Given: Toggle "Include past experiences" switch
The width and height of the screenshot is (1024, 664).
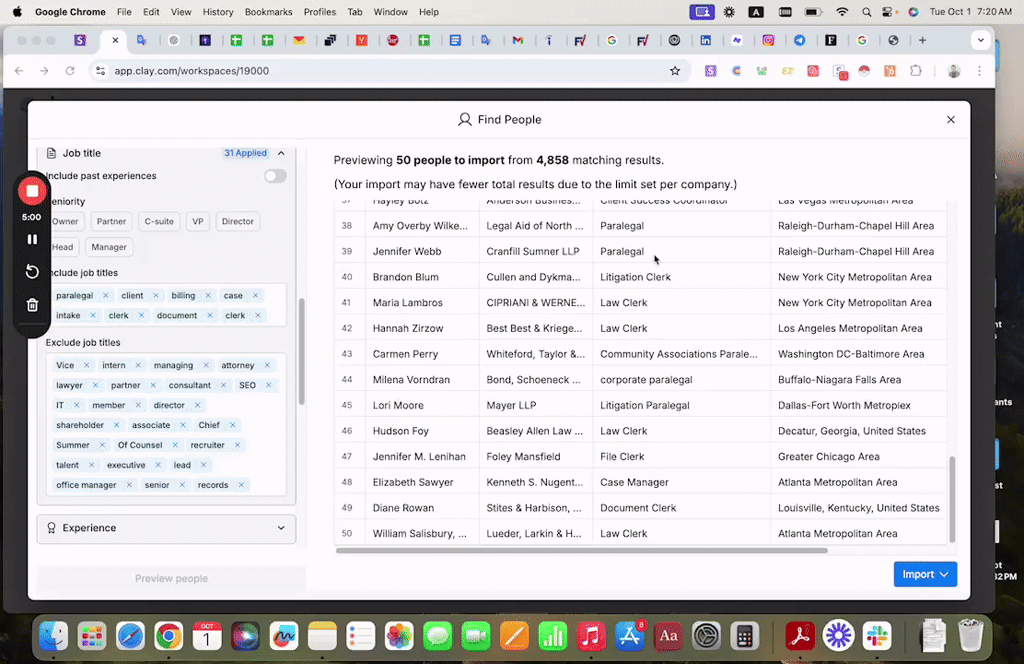Looking at the screenshot, I should coord(275,176).
